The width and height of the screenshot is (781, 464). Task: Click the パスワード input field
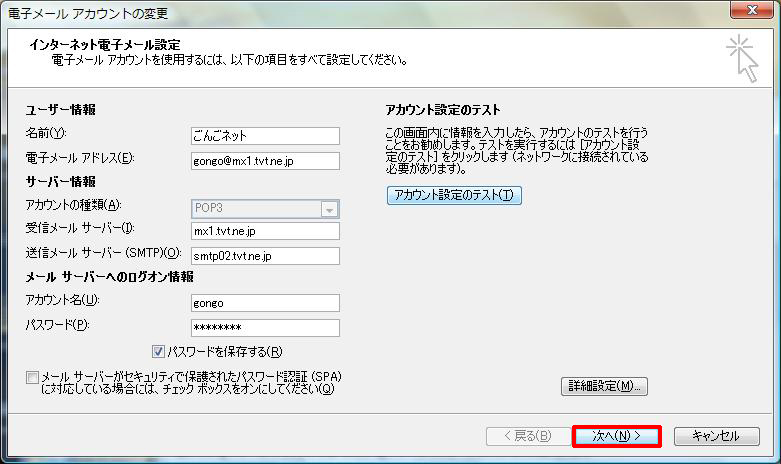[265, 328]
